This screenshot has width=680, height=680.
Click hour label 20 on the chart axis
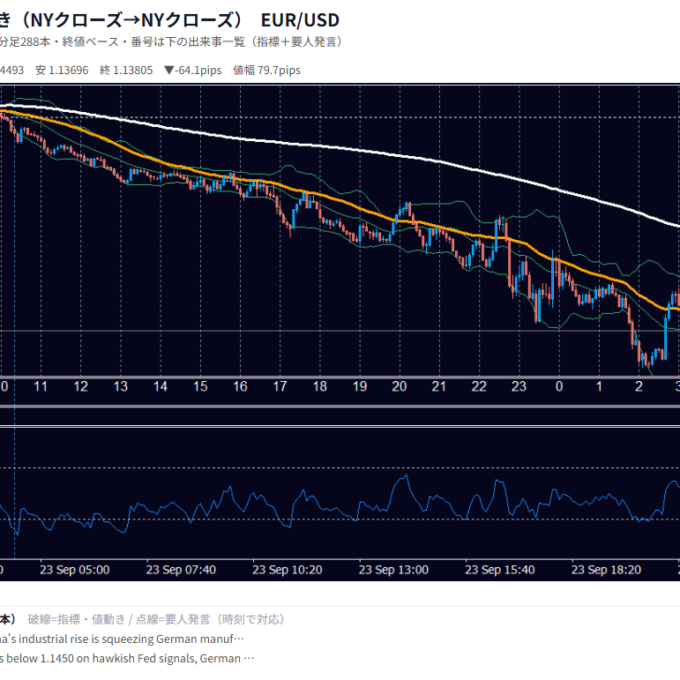pyautogui.click(x=399, y=386)
